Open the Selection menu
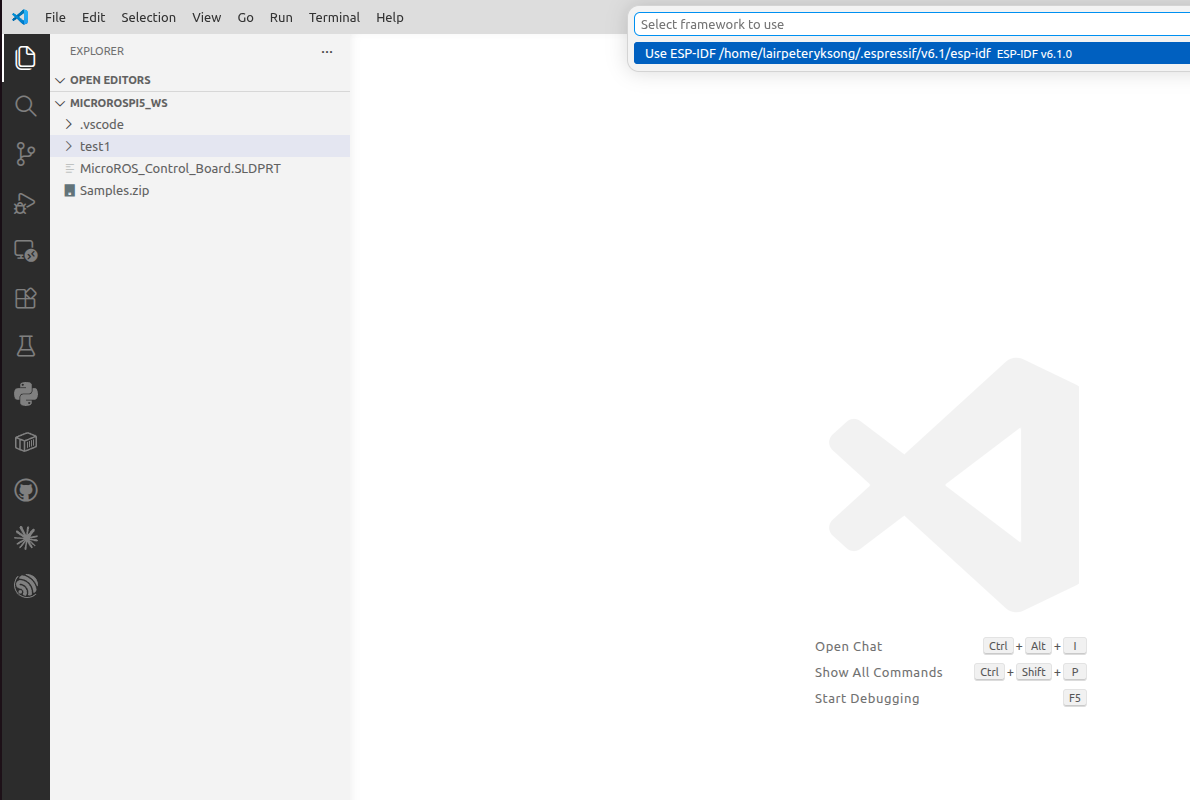The height and width of the screenshot is (800, 1190). pyautogui.click(x=149, y=17)
